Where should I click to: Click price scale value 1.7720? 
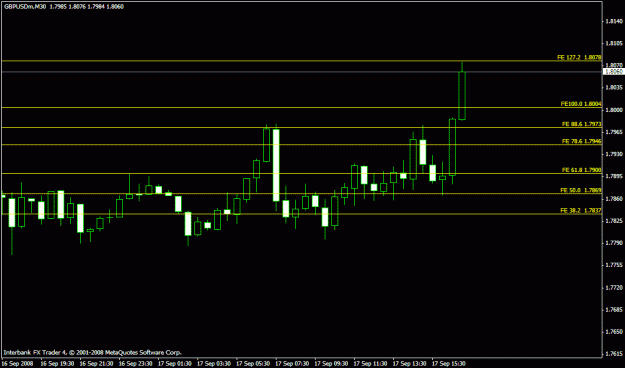[x=614, y=287]
